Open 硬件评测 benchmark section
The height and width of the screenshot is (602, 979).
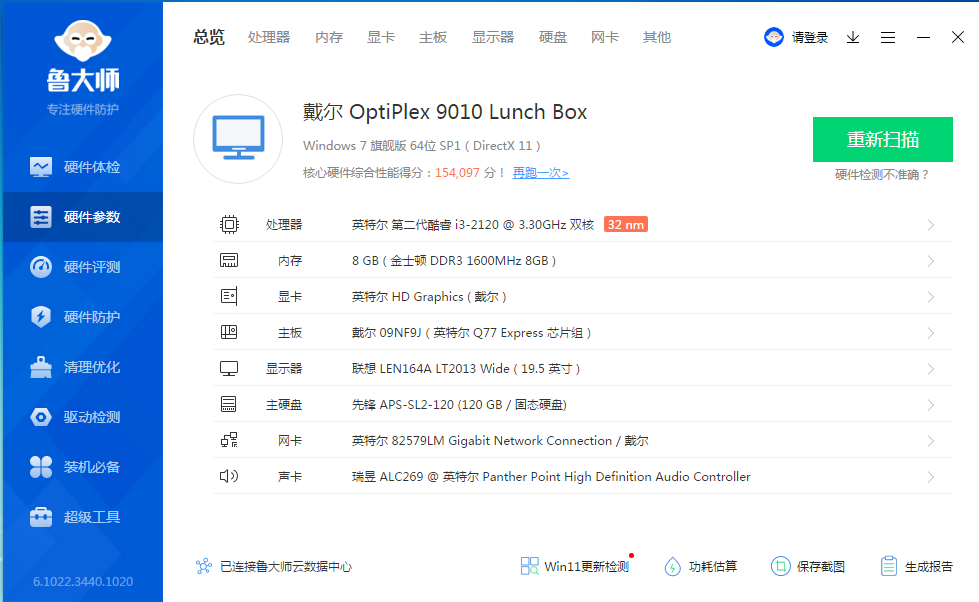pos(82,267)
